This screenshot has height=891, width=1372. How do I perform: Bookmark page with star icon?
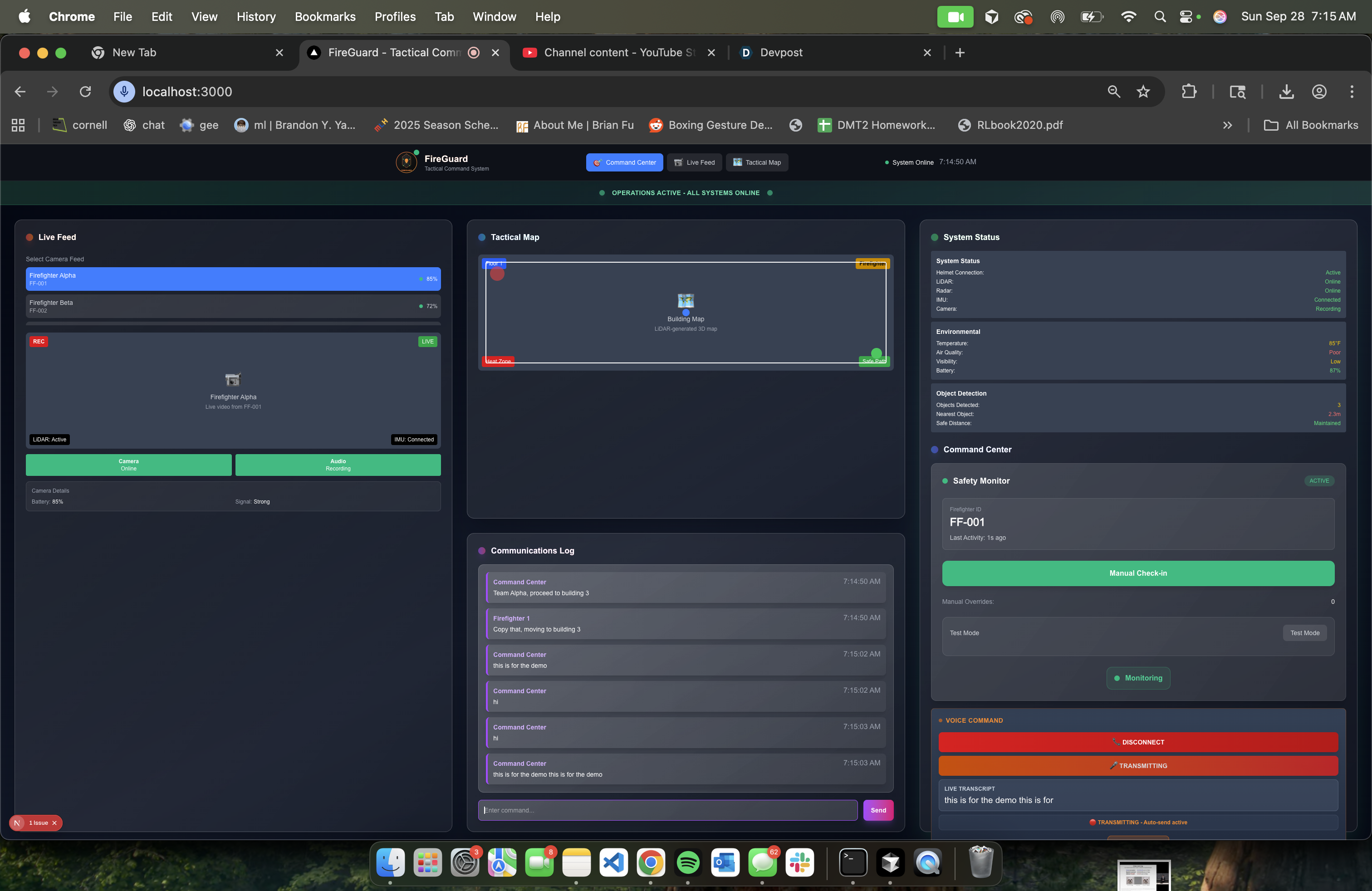tap(1143, 92)
